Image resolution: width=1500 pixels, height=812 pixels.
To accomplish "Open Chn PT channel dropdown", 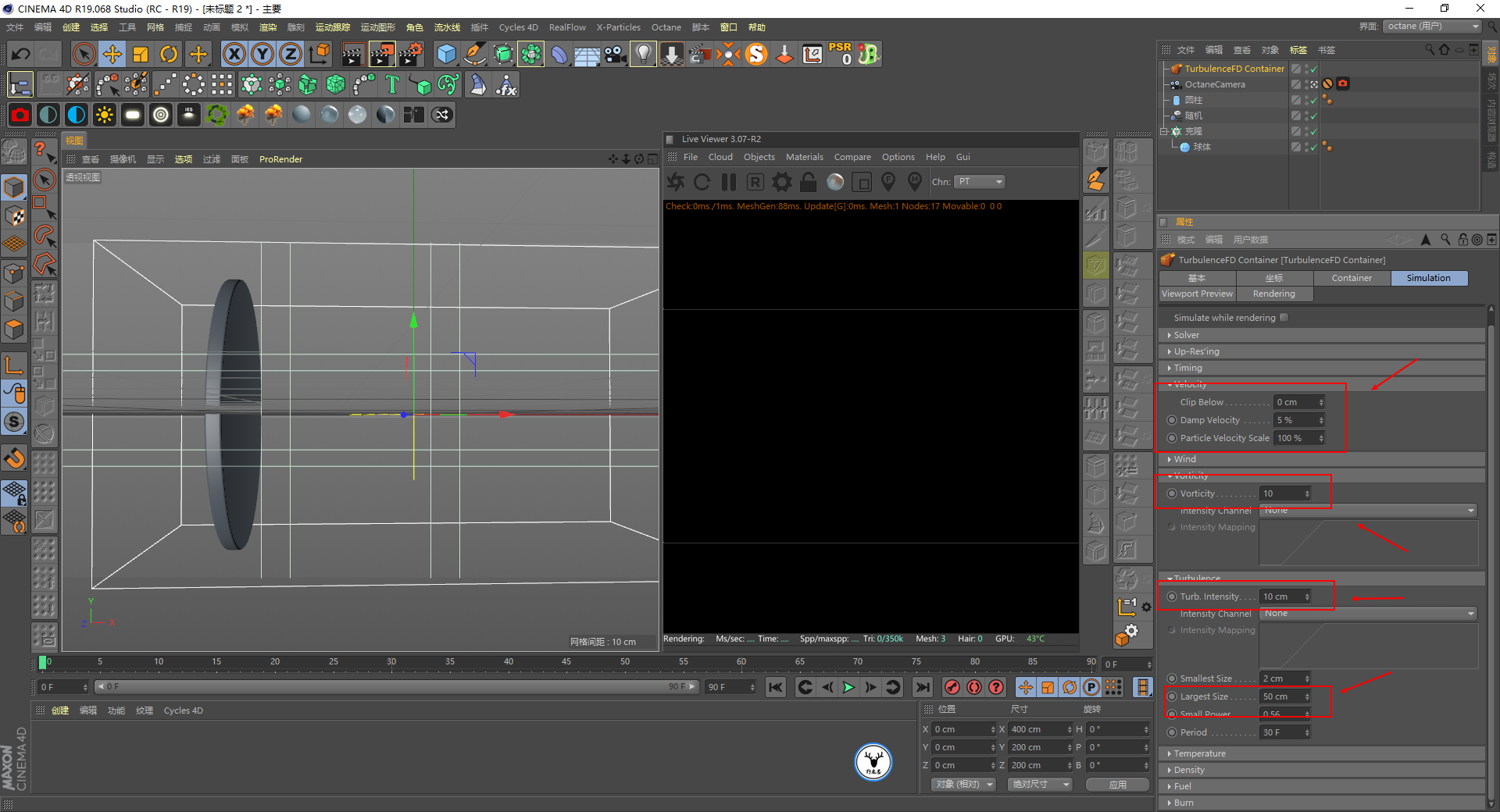I will 980,182.
